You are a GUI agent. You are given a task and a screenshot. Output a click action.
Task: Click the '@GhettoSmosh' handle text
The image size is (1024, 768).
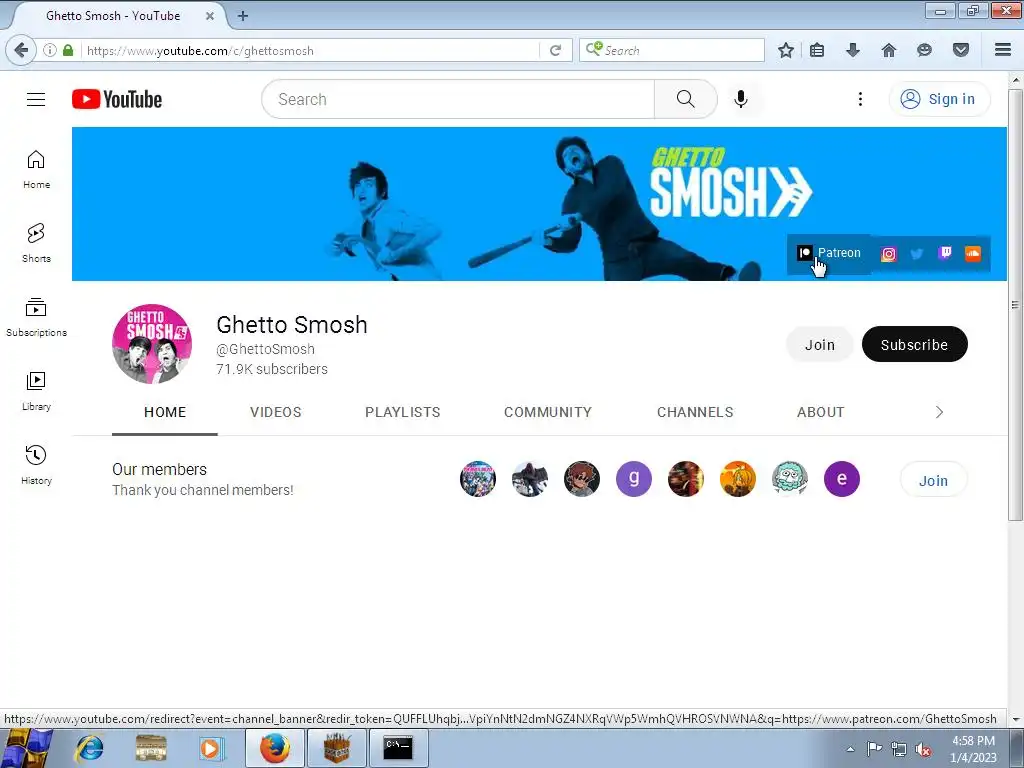click(265, 349)
